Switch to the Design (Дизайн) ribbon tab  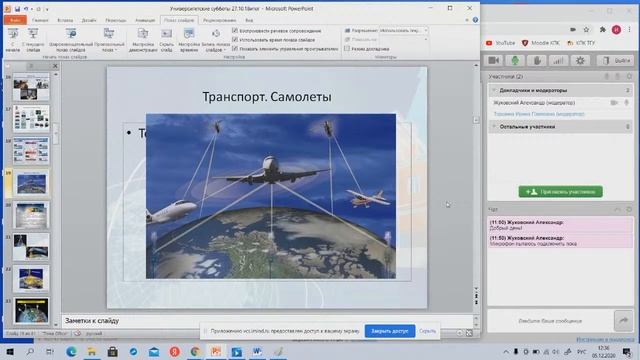point(89,20)
